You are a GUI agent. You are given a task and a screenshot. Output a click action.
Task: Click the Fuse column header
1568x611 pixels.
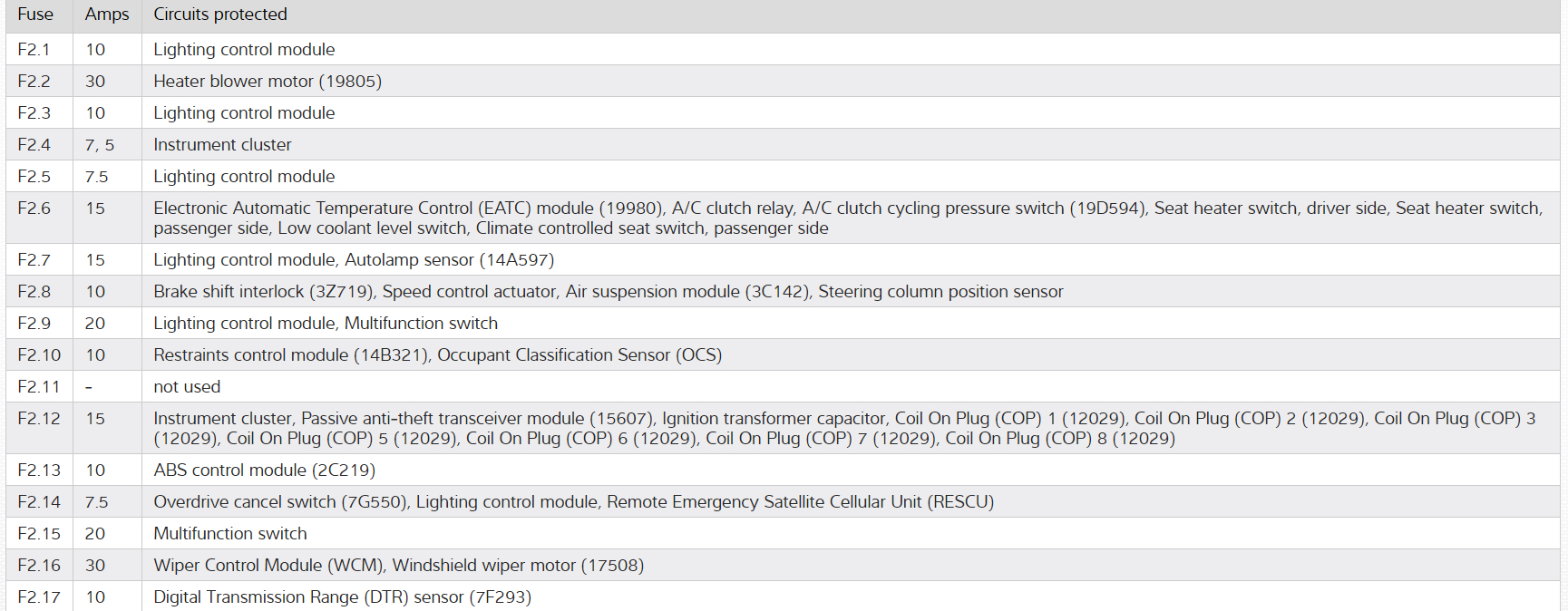(x=35, y=15)
